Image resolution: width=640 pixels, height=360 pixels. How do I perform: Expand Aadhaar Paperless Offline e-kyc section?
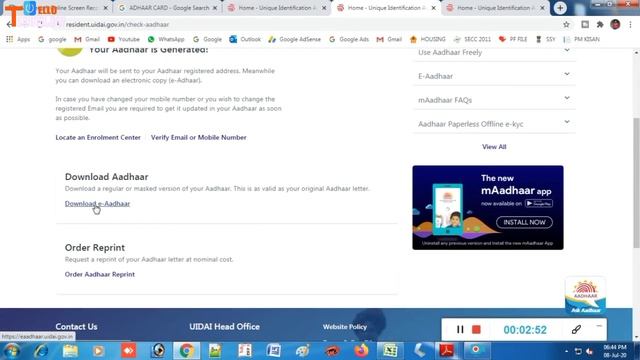click(494, 124)
